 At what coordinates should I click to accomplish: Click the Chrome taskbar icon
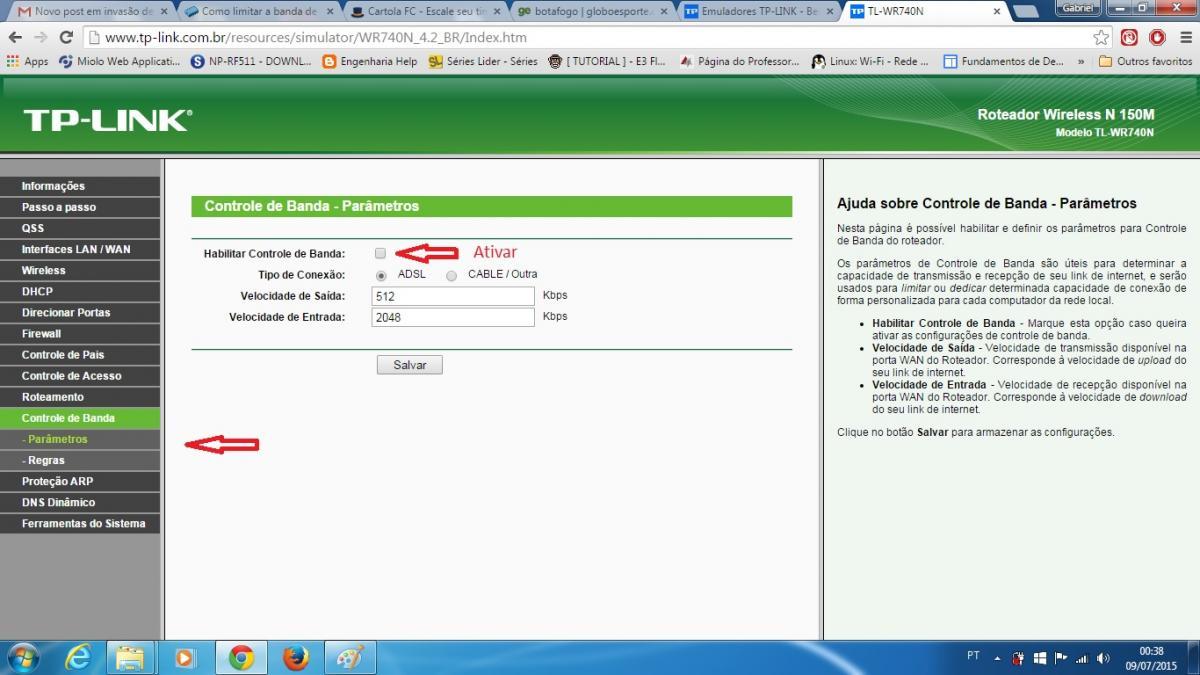pos(240,657)
